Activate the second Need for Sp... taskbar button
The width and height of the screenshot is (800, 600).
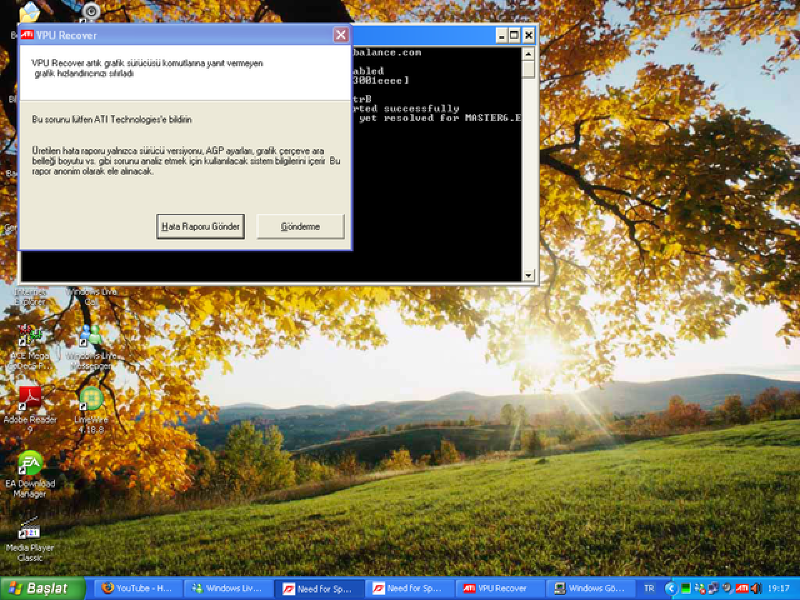click(408, 588)
